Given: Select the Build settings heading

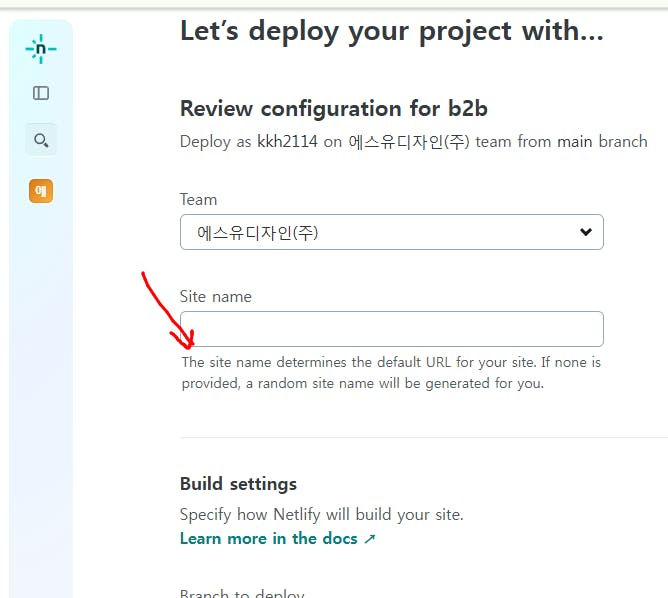Looking at the screenshot, I should click(238, 484).
